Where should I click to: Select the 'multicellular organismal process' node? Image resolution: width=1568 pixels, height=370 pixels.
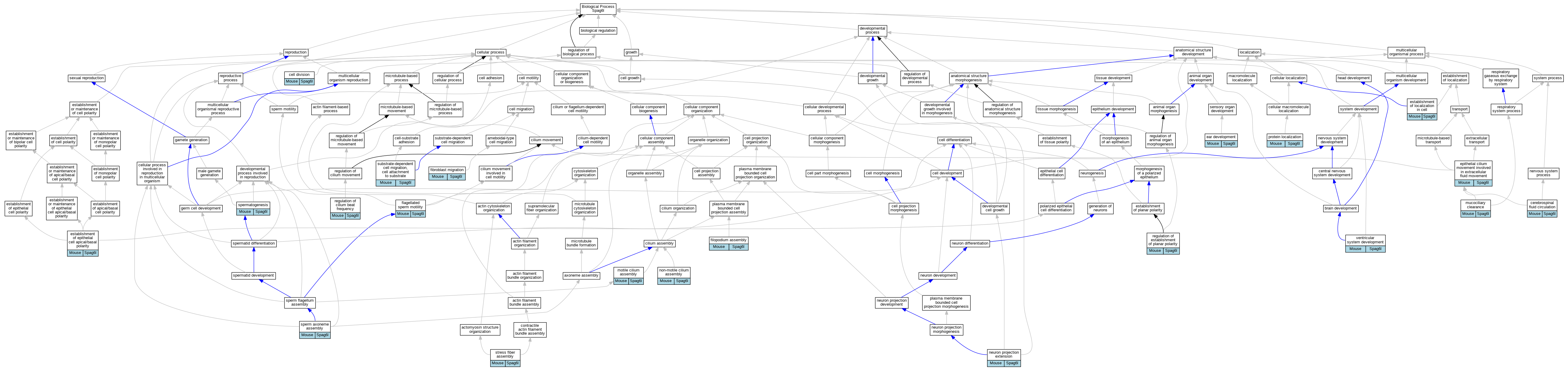(x=1406, y=52)
